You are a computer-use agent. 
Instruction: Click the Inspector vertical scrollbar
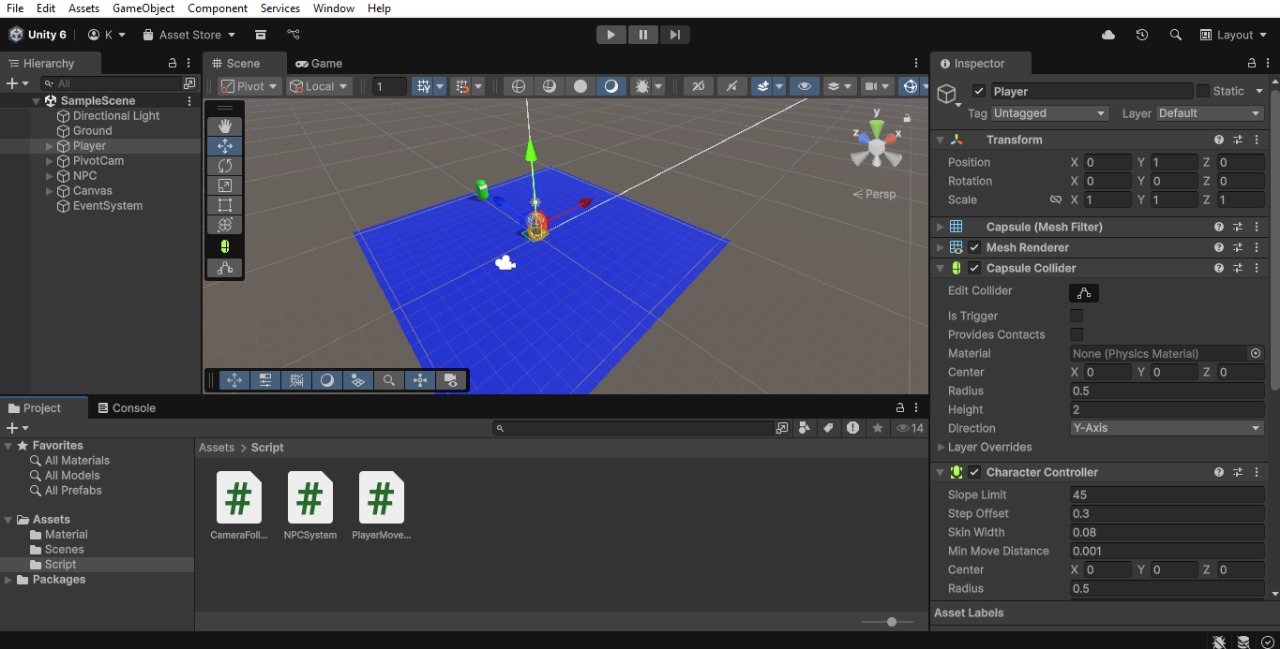1274,240
